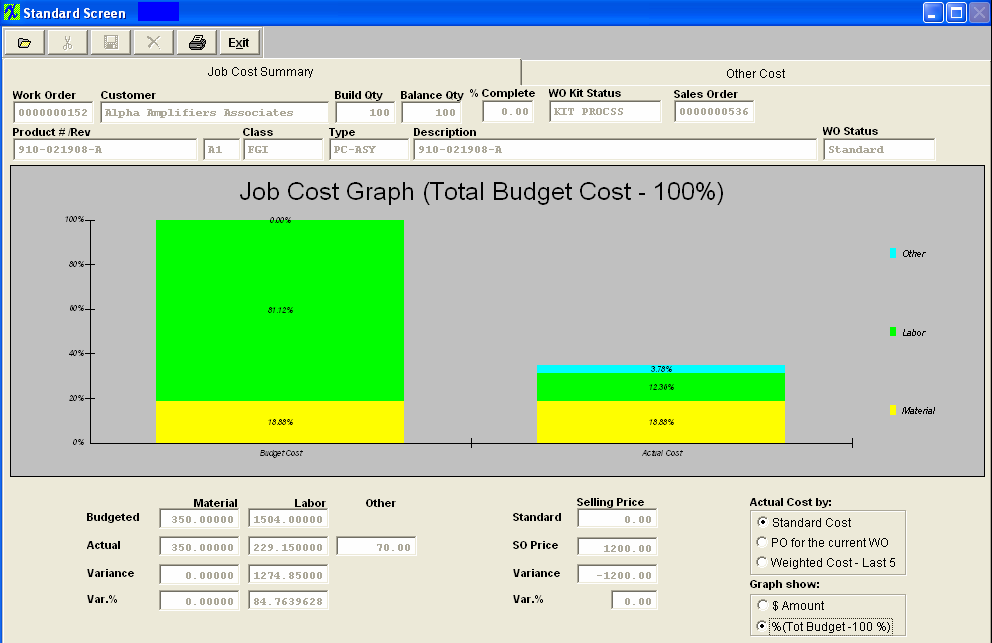992x643 pixels.
Task: Click the Exit button
Action: [239, 43]
